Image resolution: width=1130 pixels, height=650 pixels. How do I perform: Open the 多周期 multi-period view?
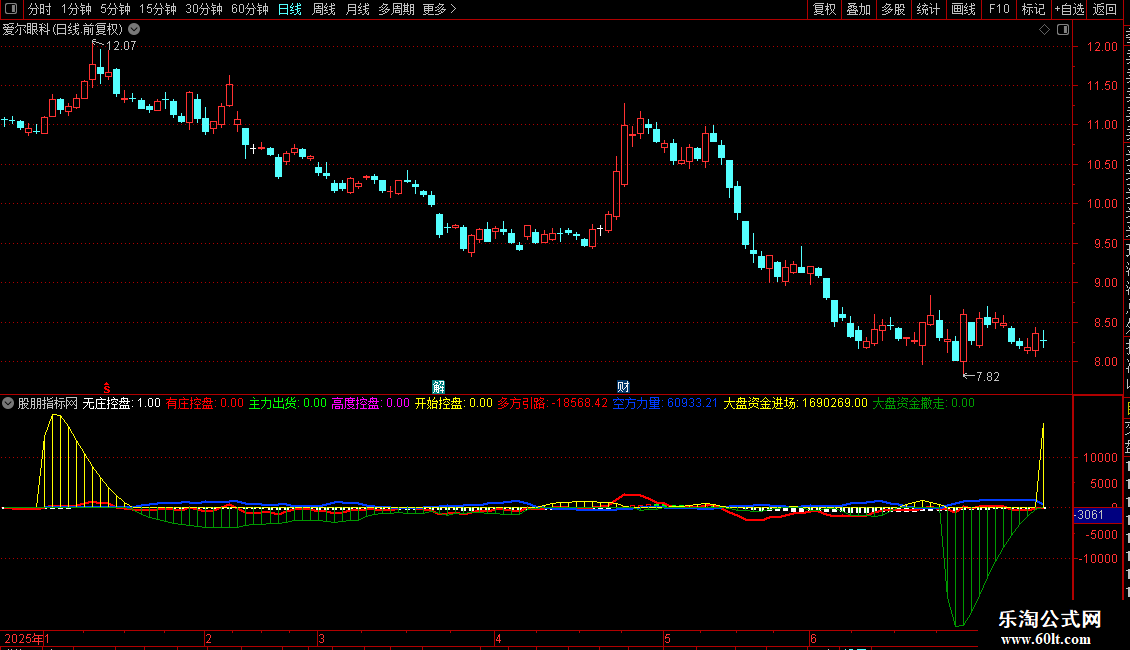396,9
